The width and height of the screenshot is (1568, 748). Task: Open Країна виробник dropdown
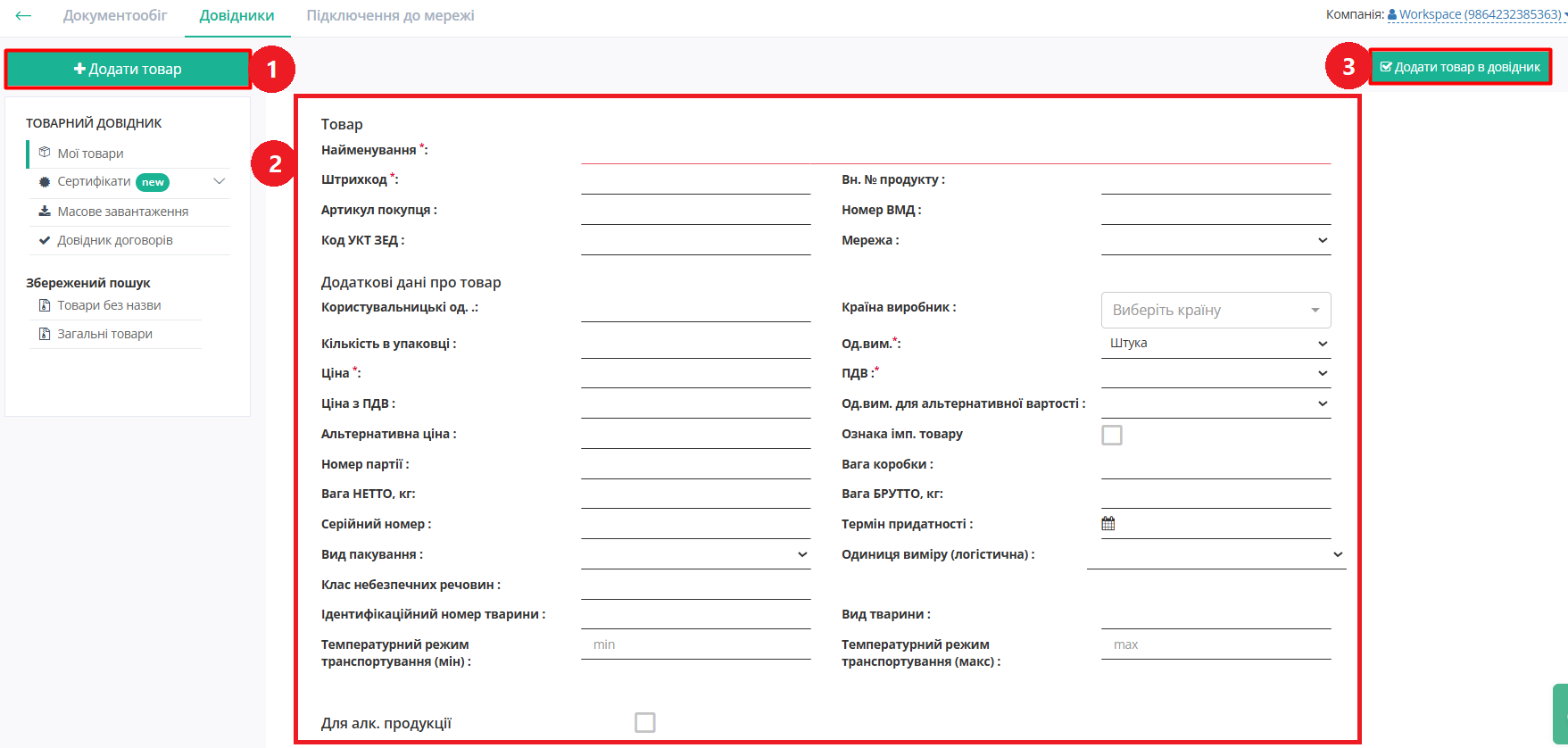[x=1215, y=311]
